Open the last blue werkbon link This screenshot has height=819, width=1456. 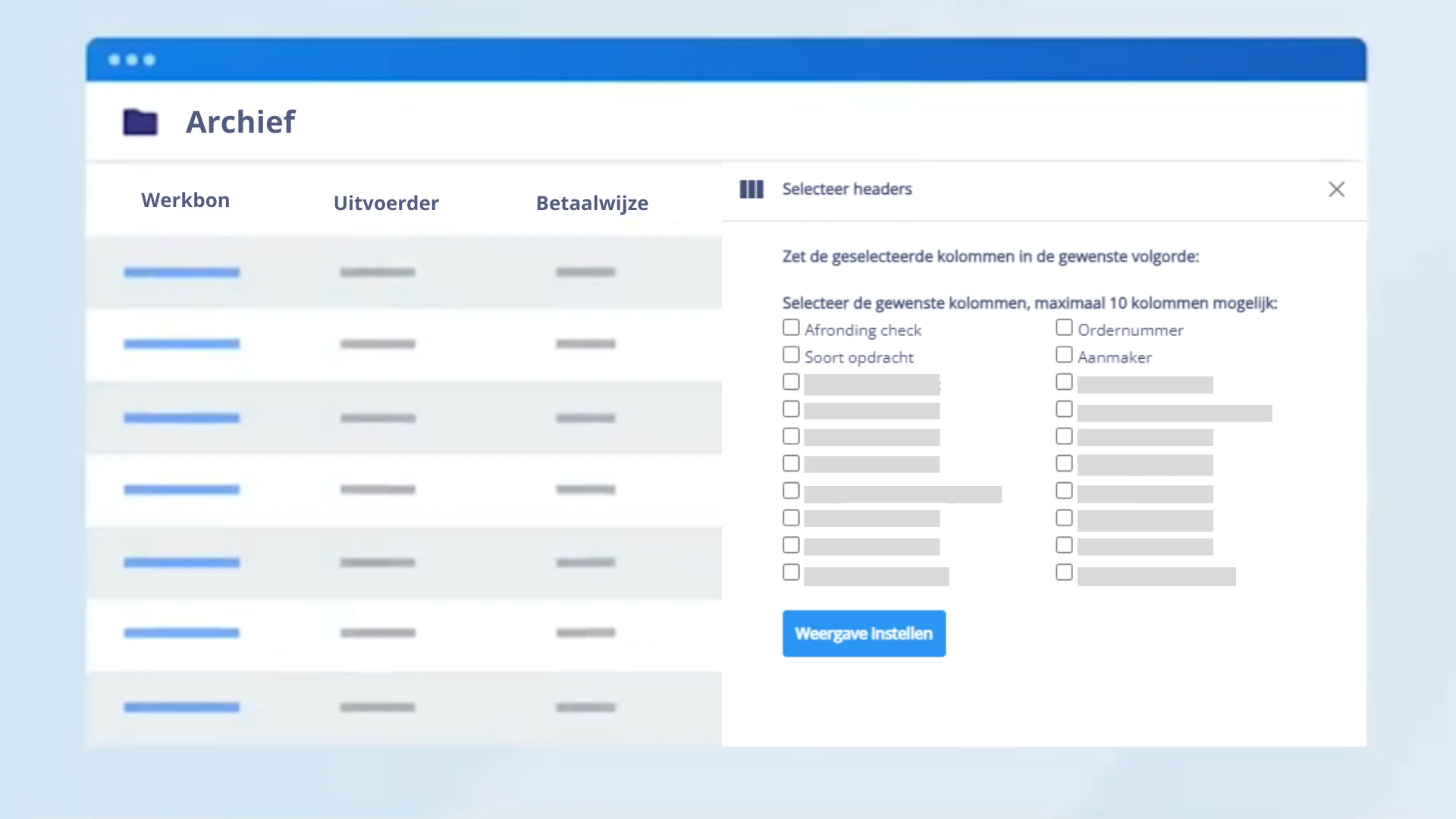[181, 708]
